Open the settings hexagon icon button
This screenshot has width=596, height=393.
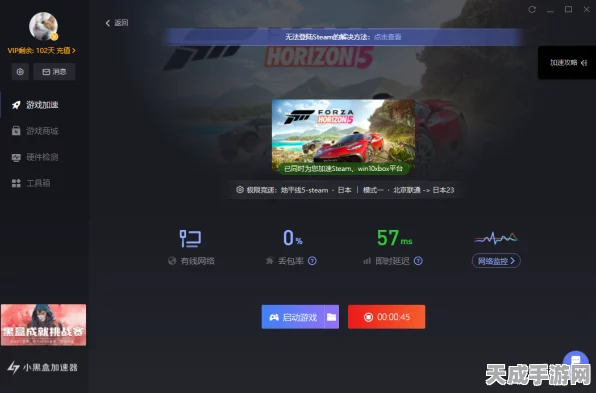pyautogui.click(x=20, y=72)
